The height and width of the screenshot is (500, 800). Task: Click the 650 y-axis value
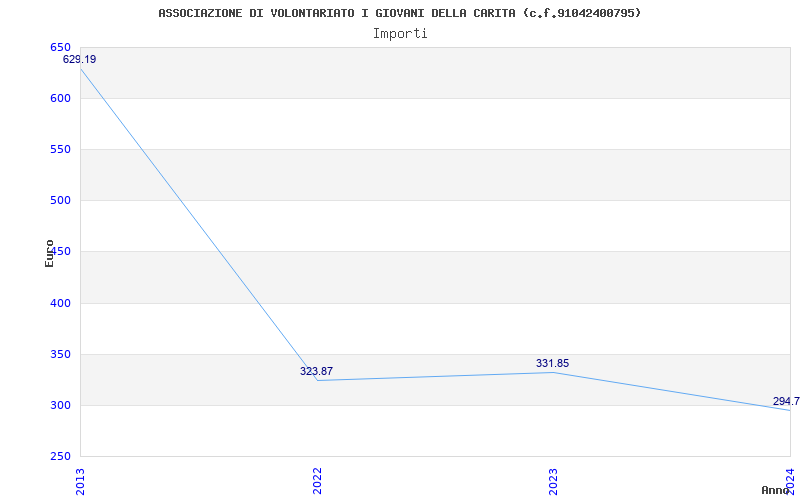tap(60, 47)
